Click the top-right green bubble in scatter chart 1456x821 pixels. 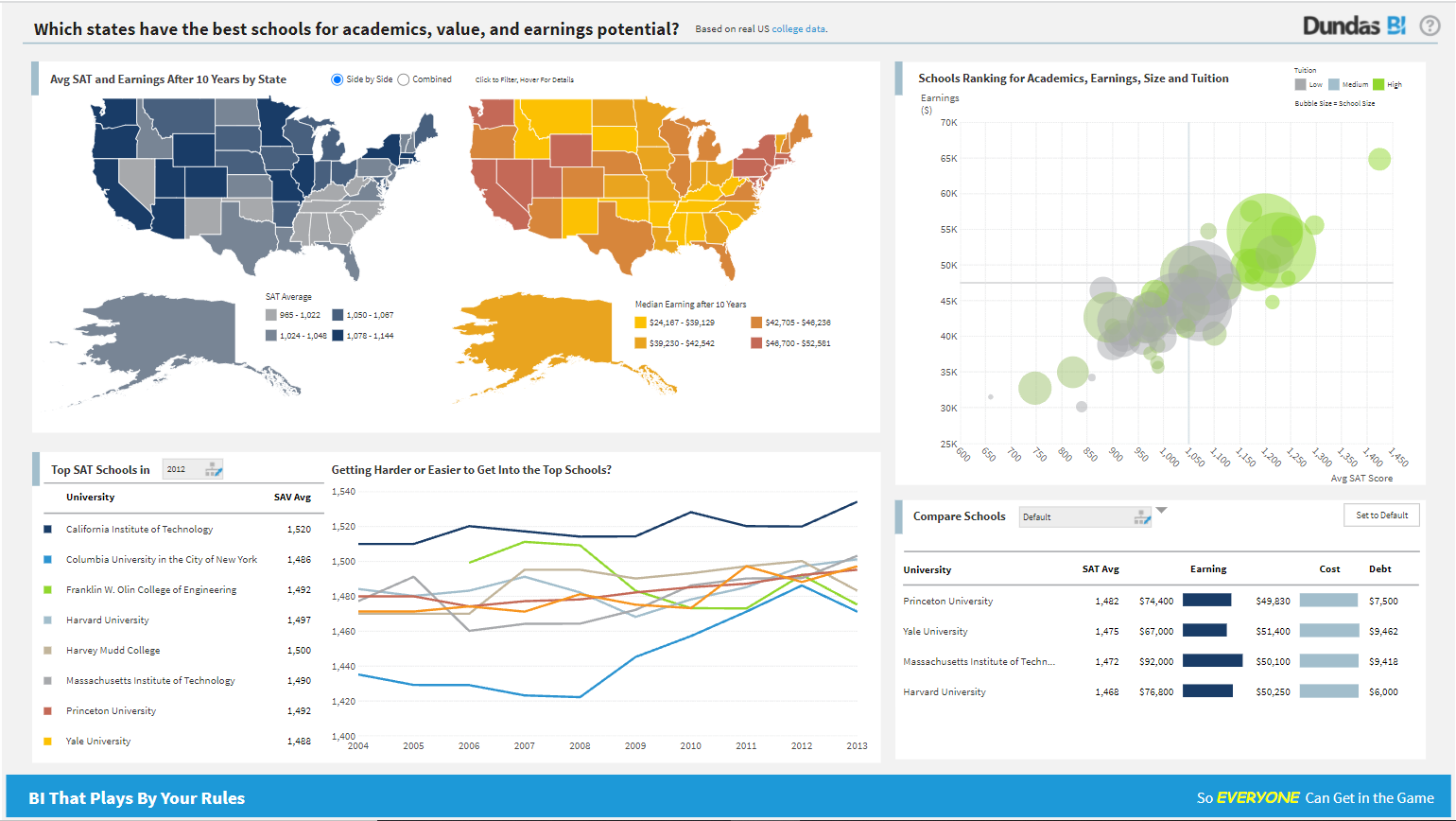pos(1379,159)
